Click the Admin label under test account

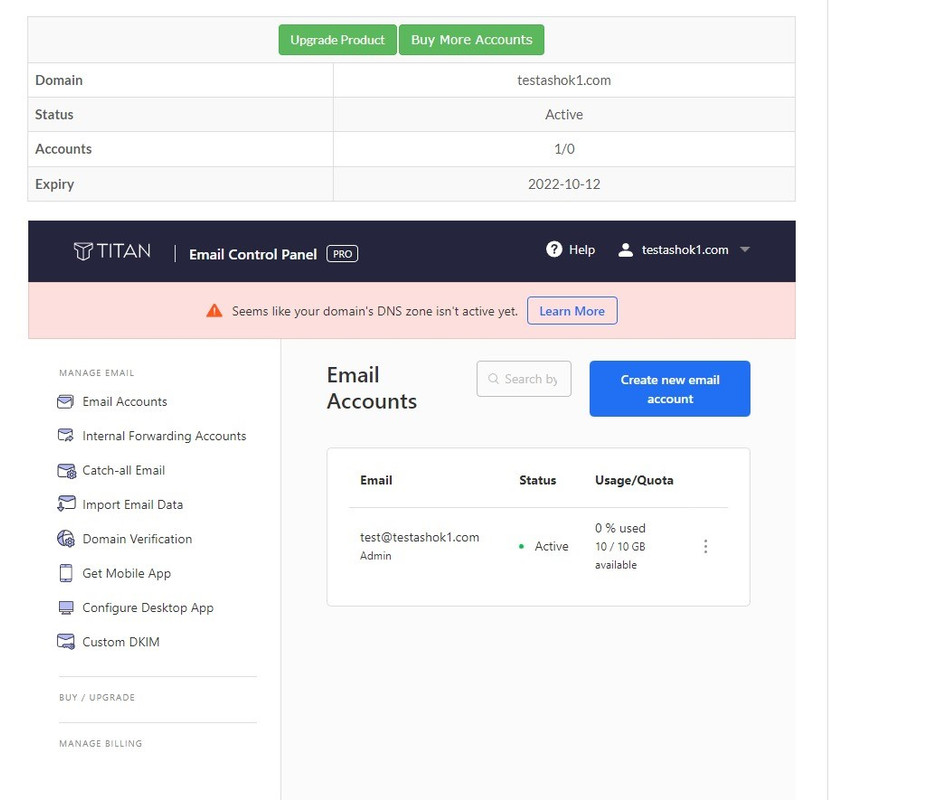point(375,556)
